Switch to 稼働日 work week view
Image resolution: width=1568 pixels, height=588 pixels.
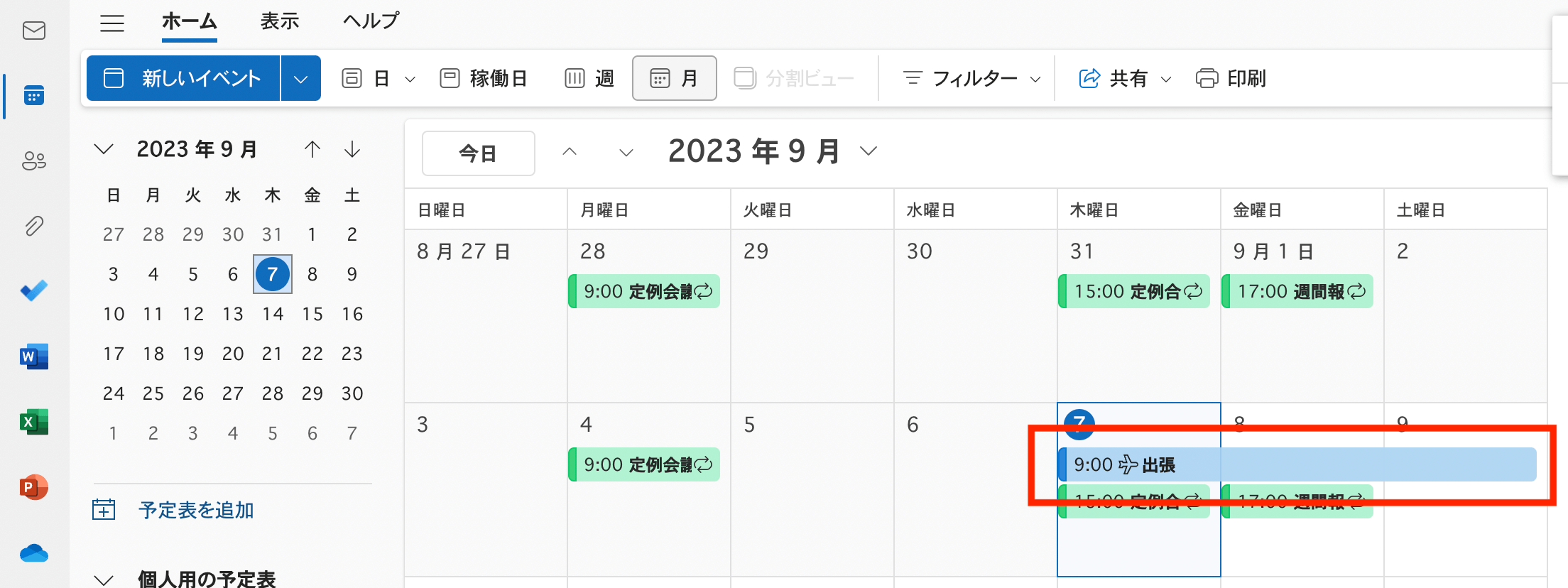point(483,78)
